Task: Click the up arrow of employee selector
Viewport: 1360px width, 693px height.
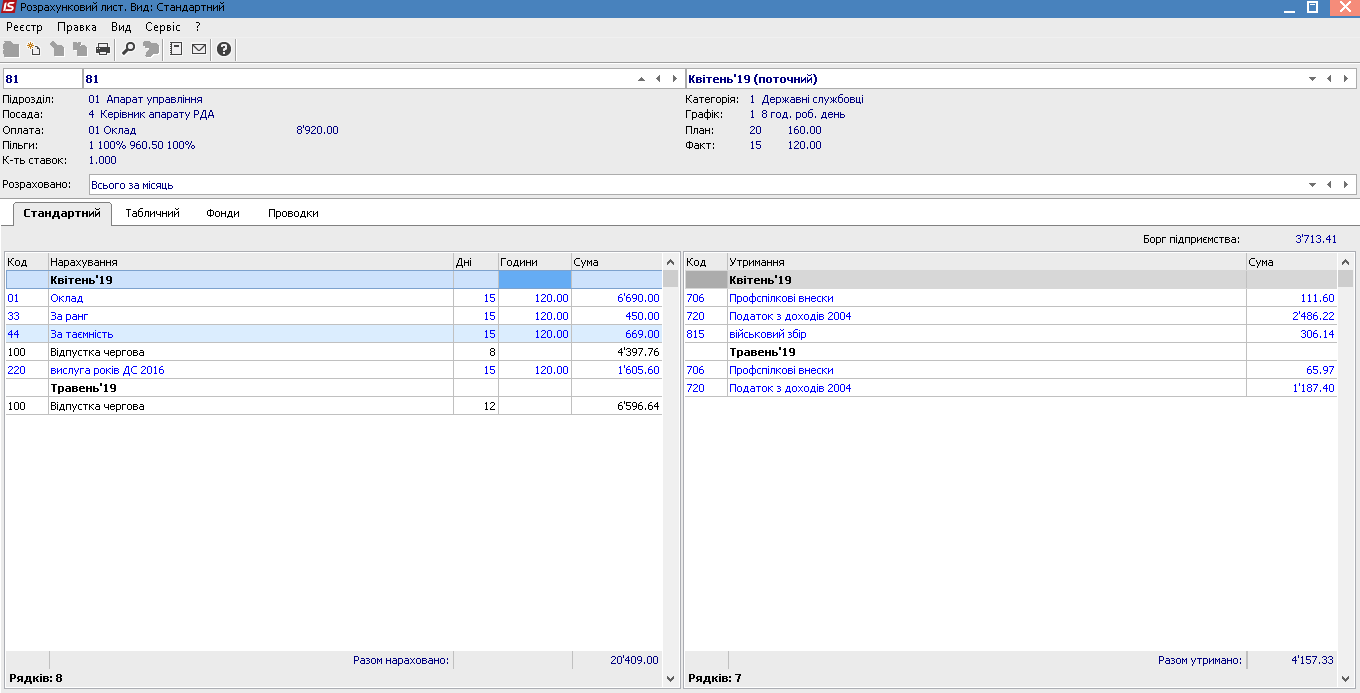Action: (x=641, y=79)
